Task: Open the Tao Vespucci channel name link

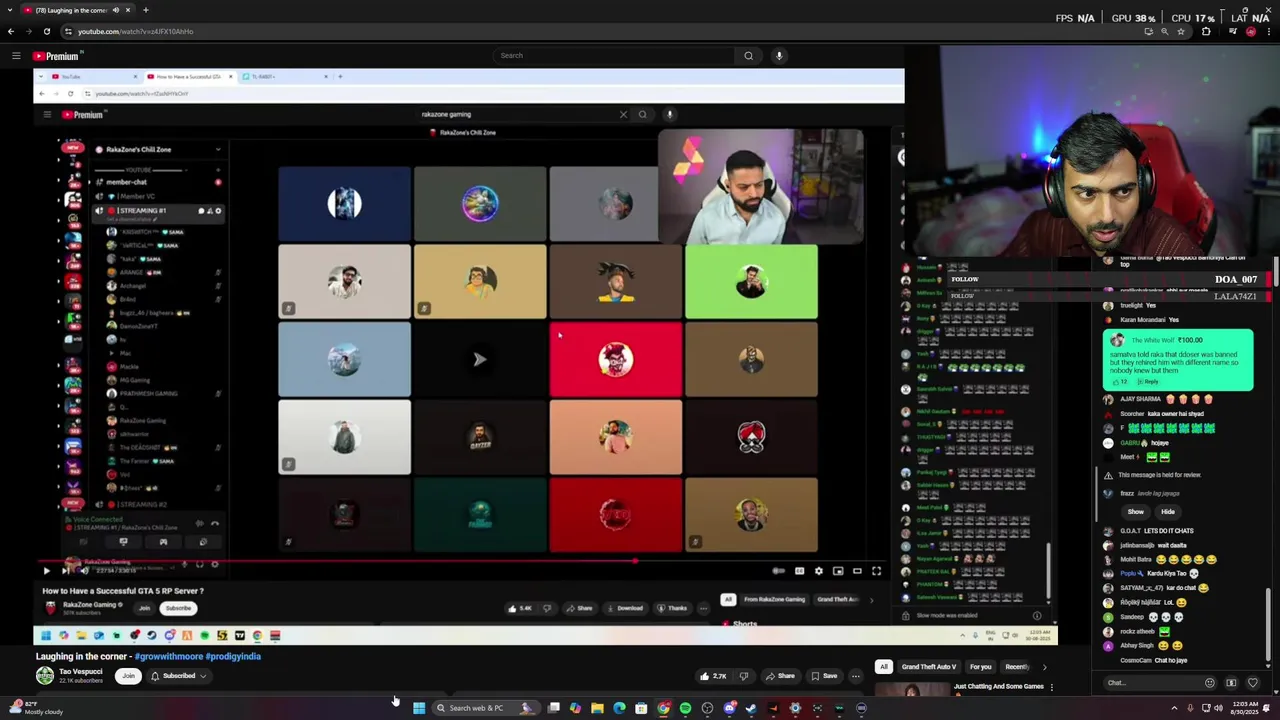Action: point(81,672)
